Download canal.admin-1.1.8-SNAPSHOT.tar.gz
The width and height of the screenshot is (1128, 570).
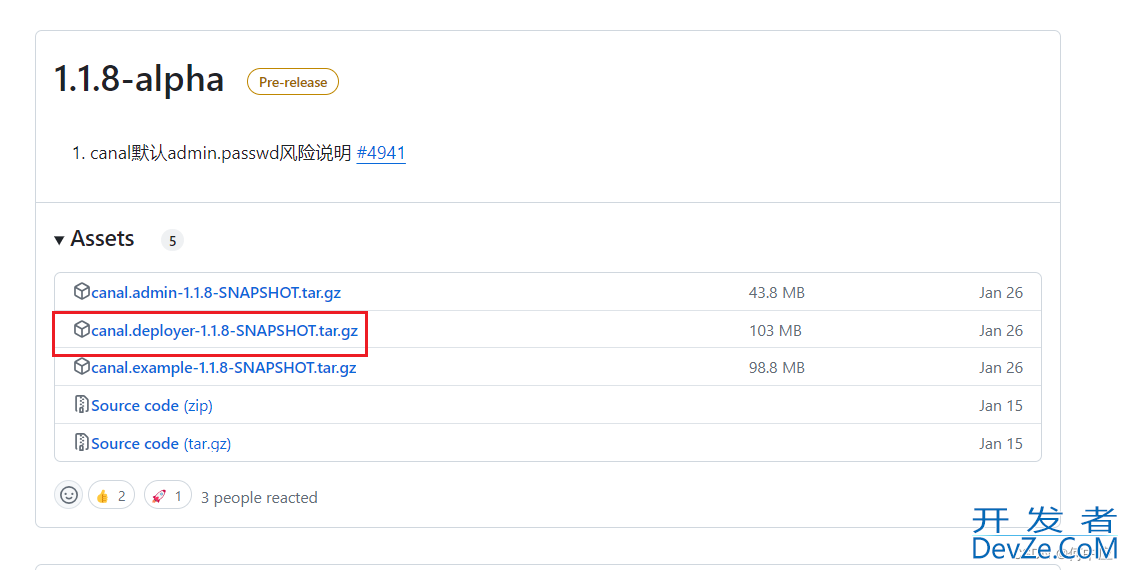click(x=216, y=292)
